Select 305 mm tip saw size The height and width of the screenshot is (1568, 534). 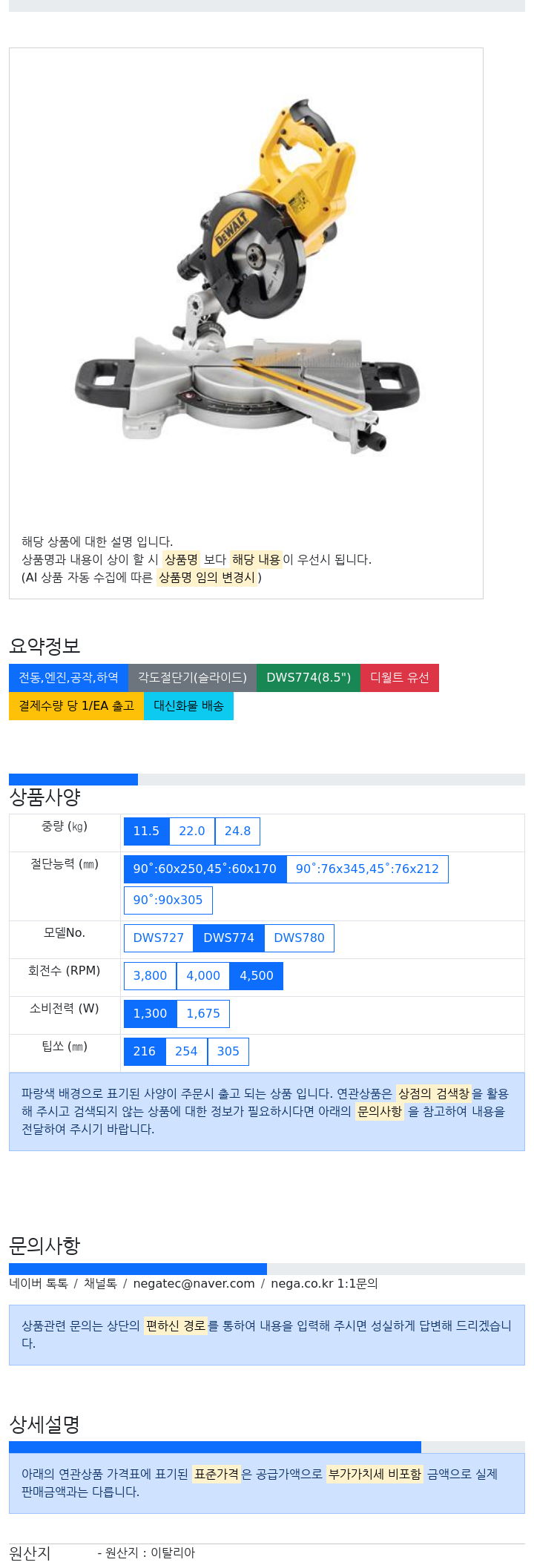[x=228, y=1052]
